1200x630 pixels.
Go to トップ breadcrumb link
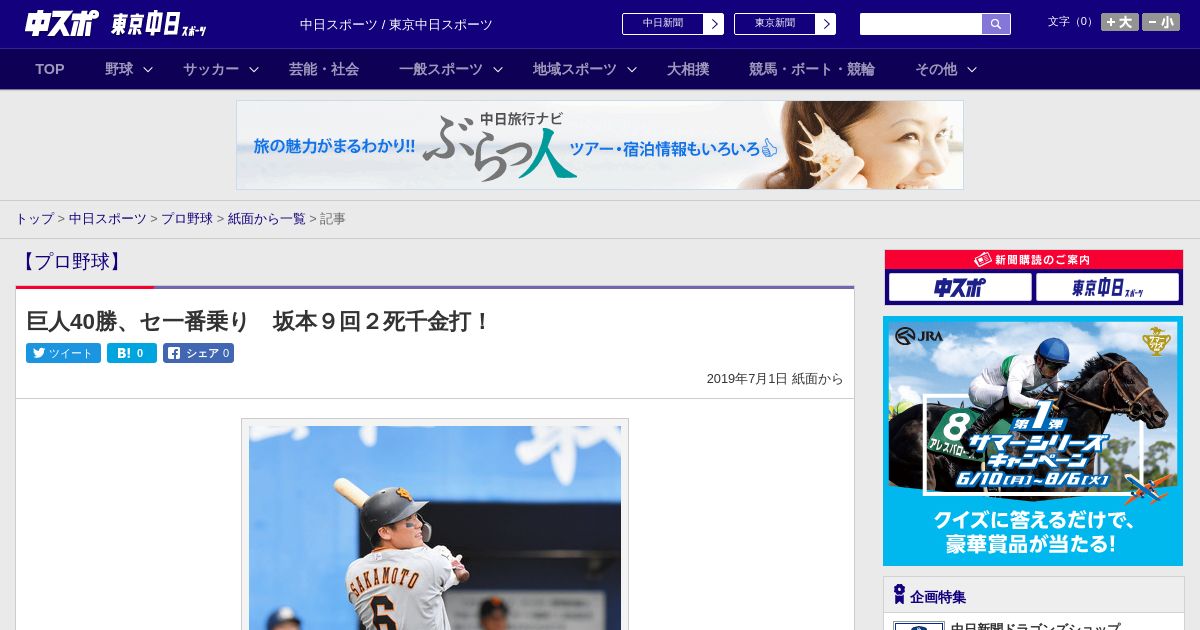pos(34,219)
